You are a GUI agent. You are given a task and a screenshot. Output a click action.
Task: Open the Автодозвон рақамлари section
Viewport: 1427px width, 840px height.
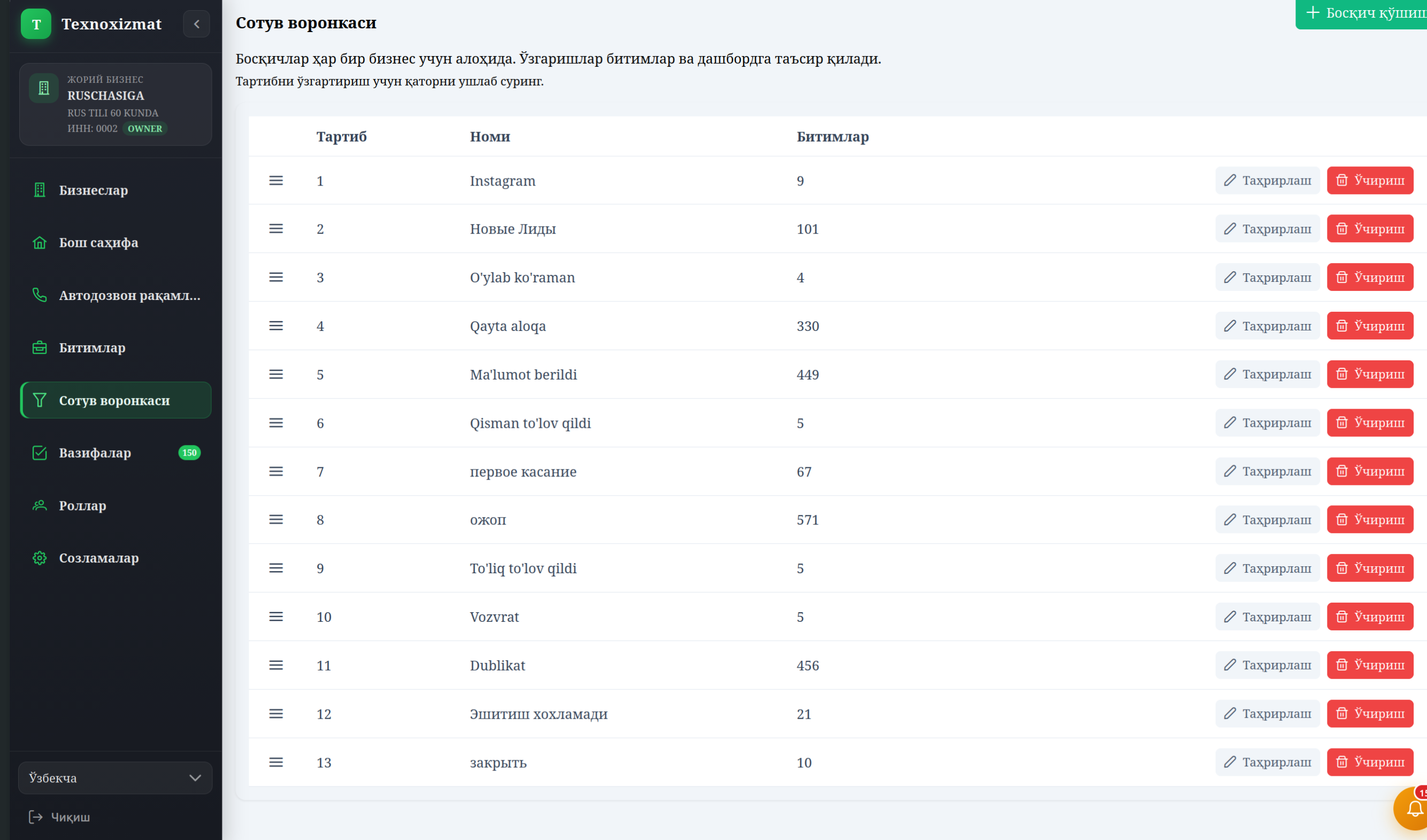116,296
